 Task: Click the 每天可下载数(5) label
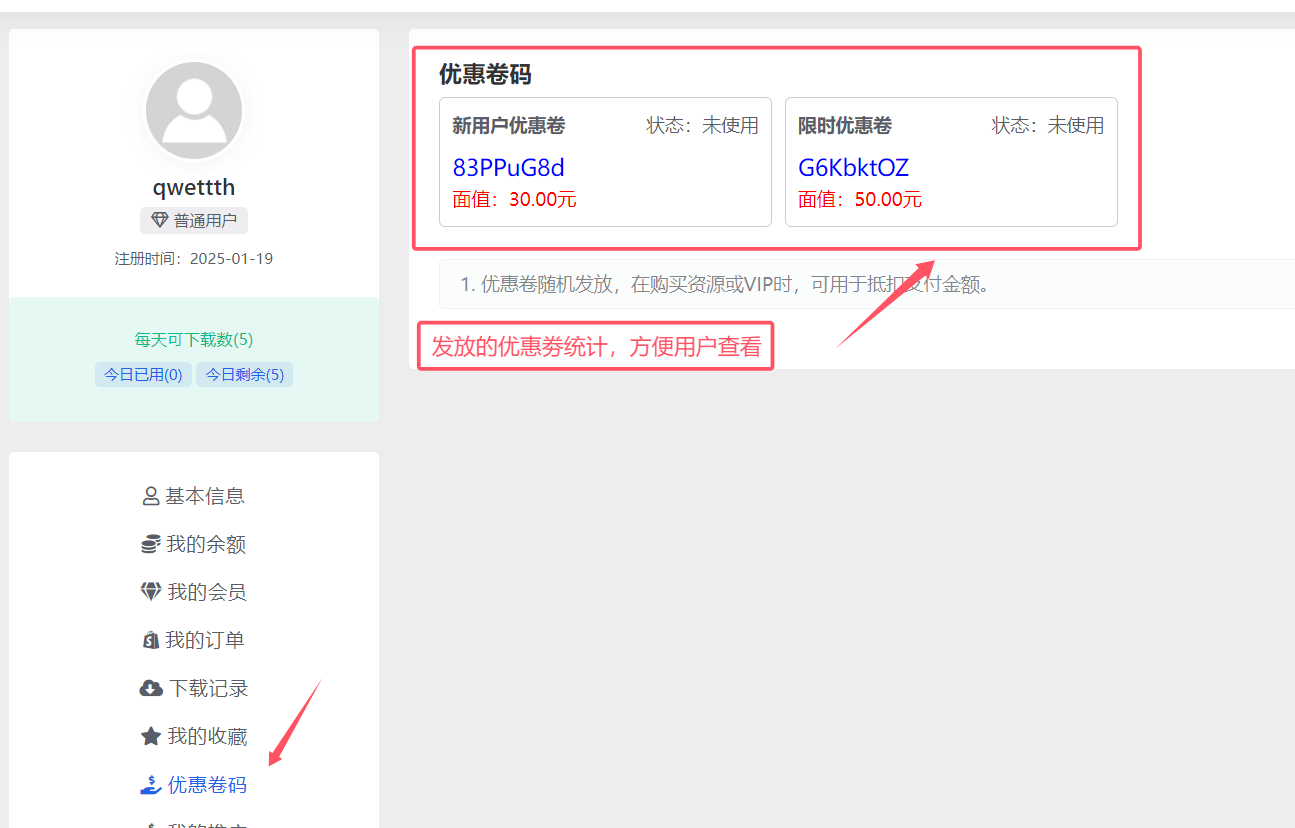pos(194,340)
